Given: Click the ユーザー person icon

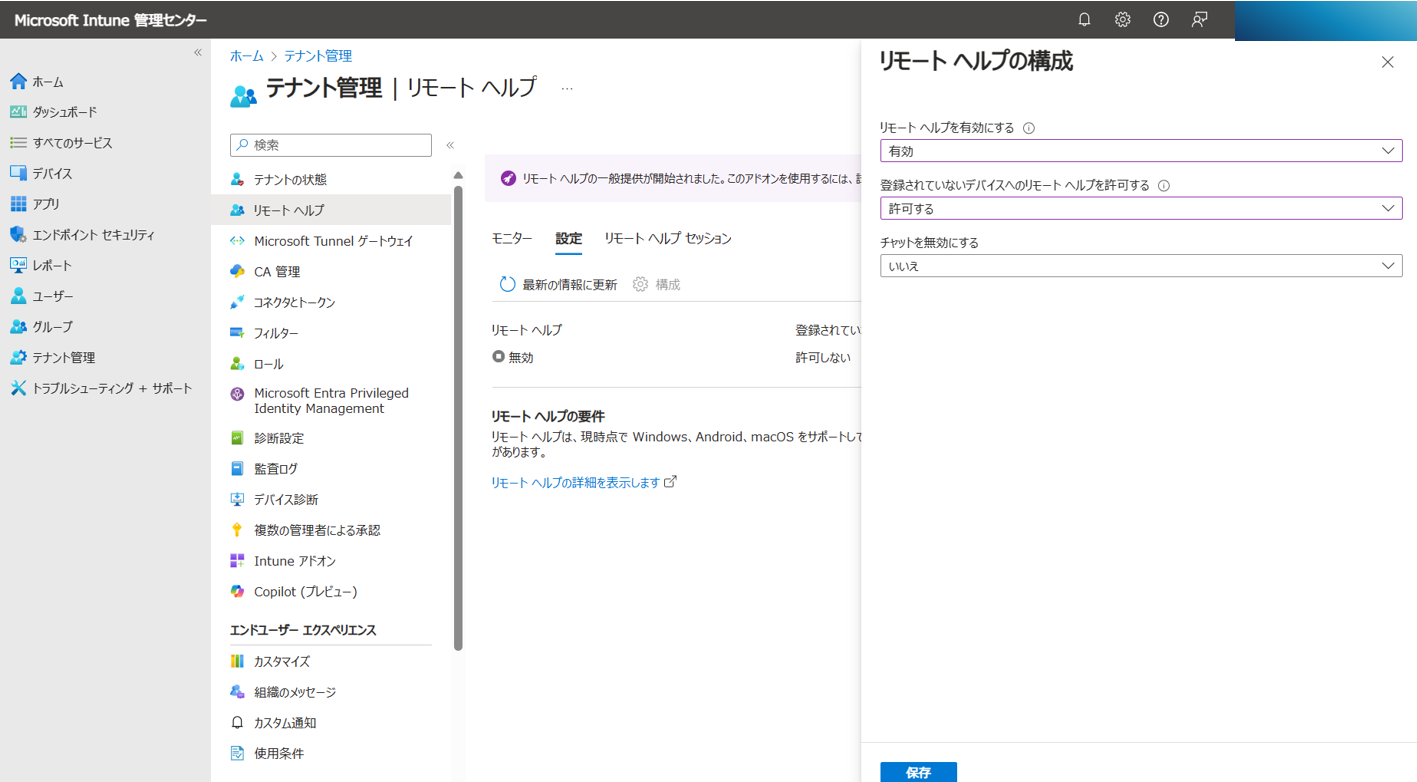Looking at the screenshot, I should point(18,296).
